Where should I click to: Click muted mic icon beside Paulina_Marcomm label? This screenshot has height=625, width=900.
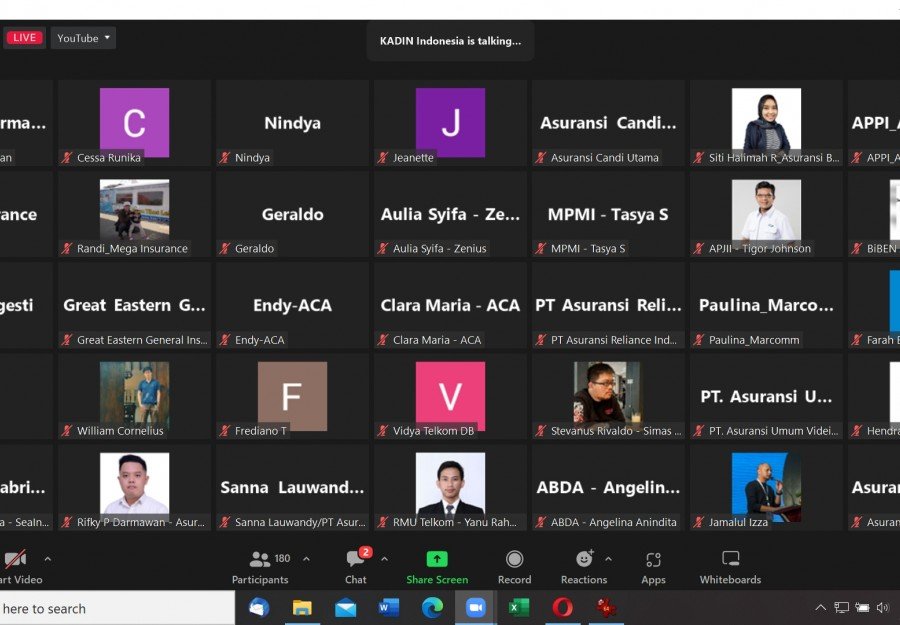pos(699,340)
